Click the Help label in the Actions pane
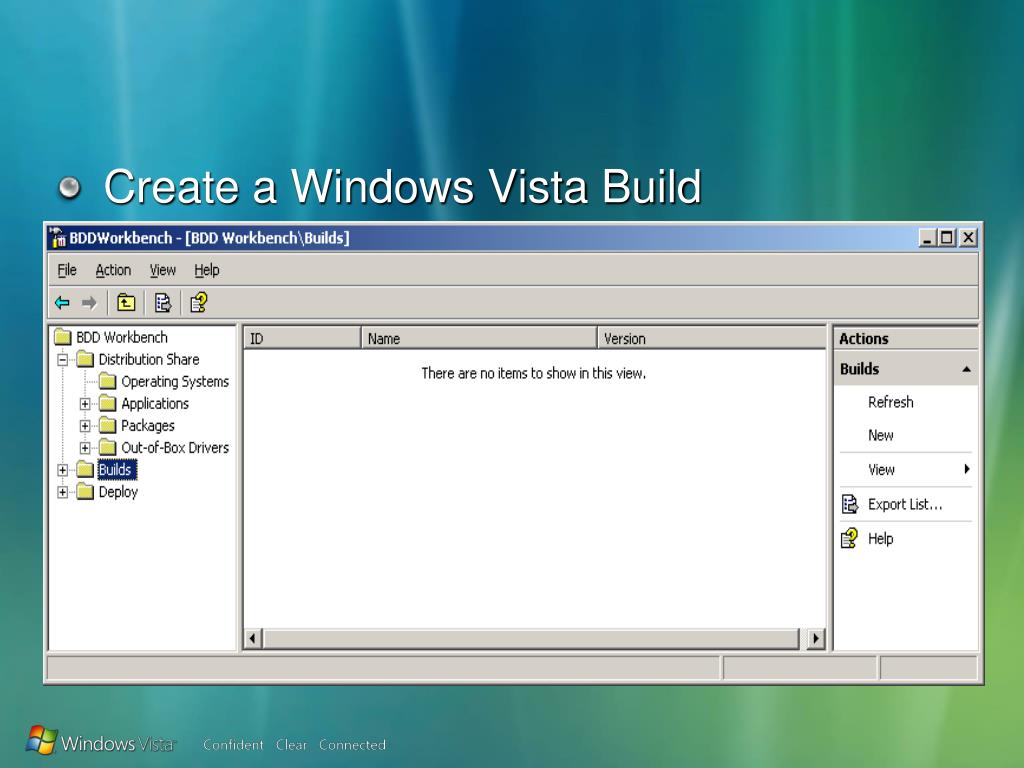Viewport: 1024px width, 768px height. tap(880, 539)
